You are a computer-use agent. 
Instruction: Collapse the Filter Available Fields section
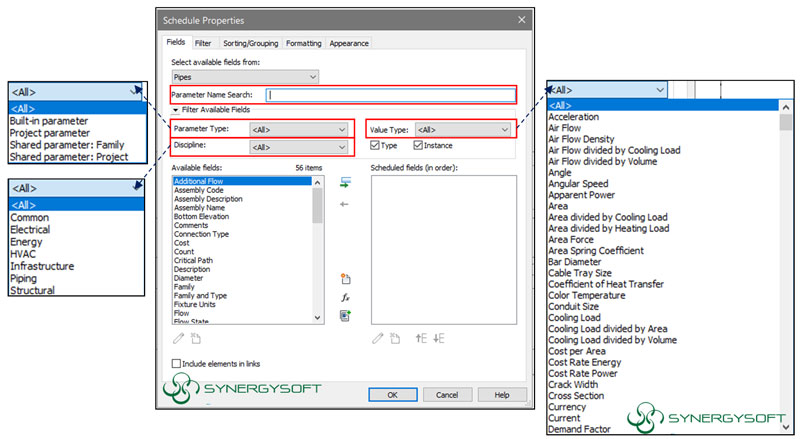[x=176, y=109]
